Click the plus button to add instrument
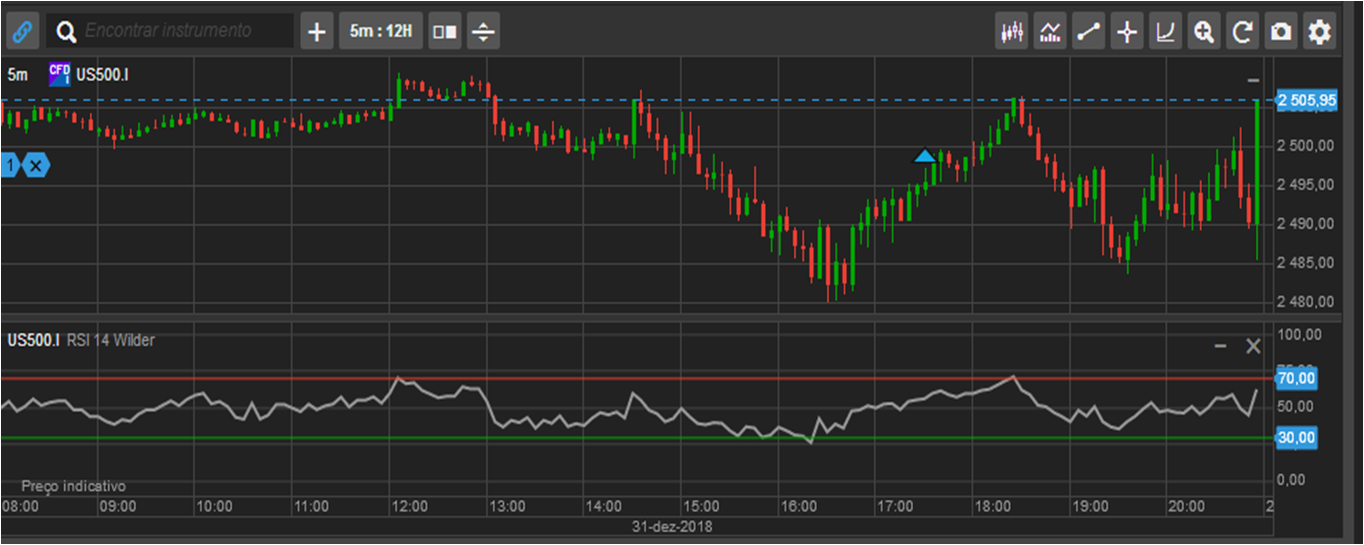 [x=317, y=32]
